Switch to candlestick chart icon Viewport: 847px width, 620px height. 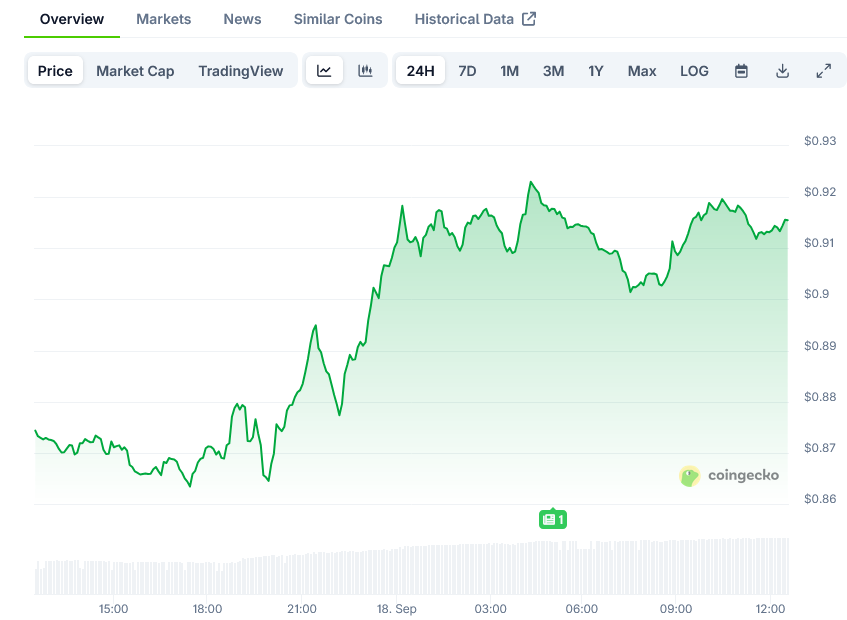tap(365, 71)
